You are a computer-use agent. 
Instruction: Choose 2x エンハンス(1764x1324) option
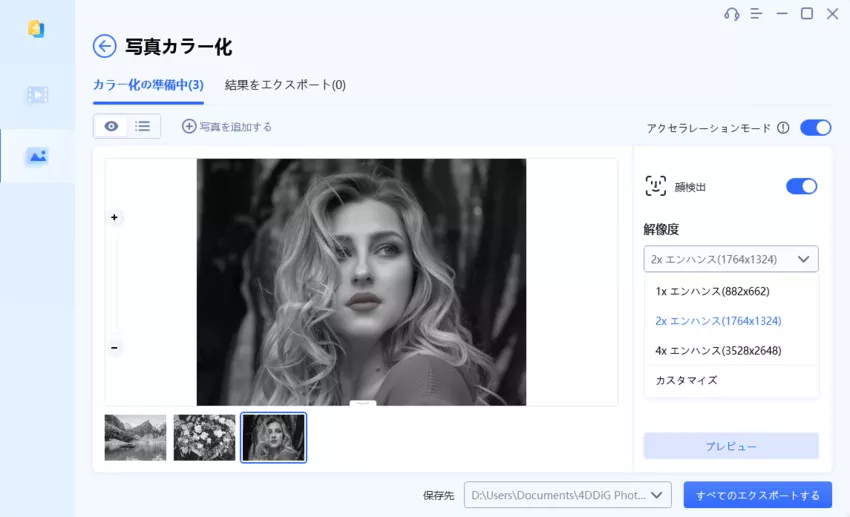coord(731,321)
